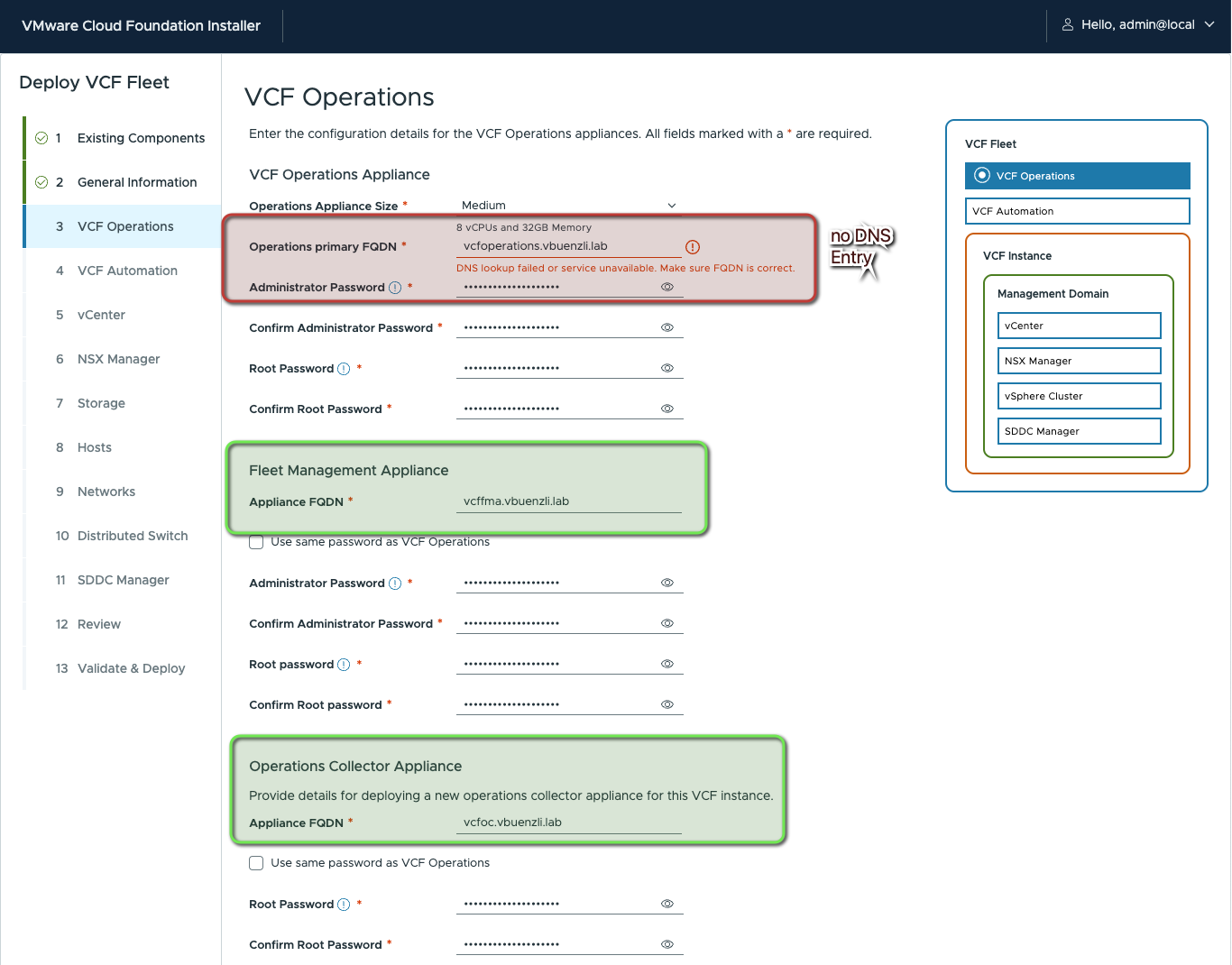
Task: Click the info icon beside Fleet Management Root password label
Action: tap(344, 665)
